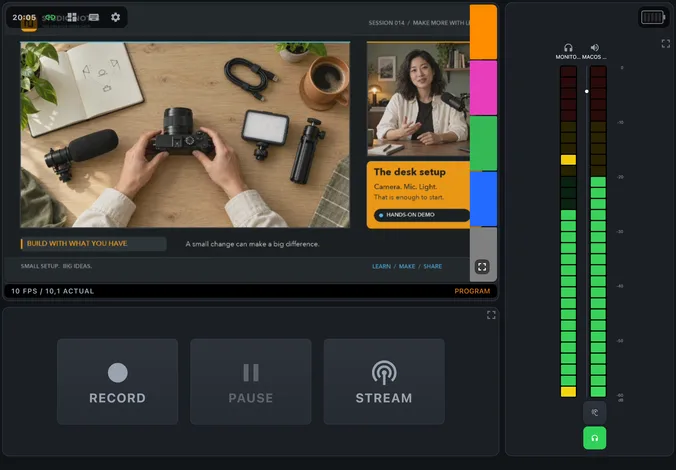The height and width of the screenshot is (470, 676).
Task: Click the 'The desk setup' orange card
Action: [x=418, y=195]
